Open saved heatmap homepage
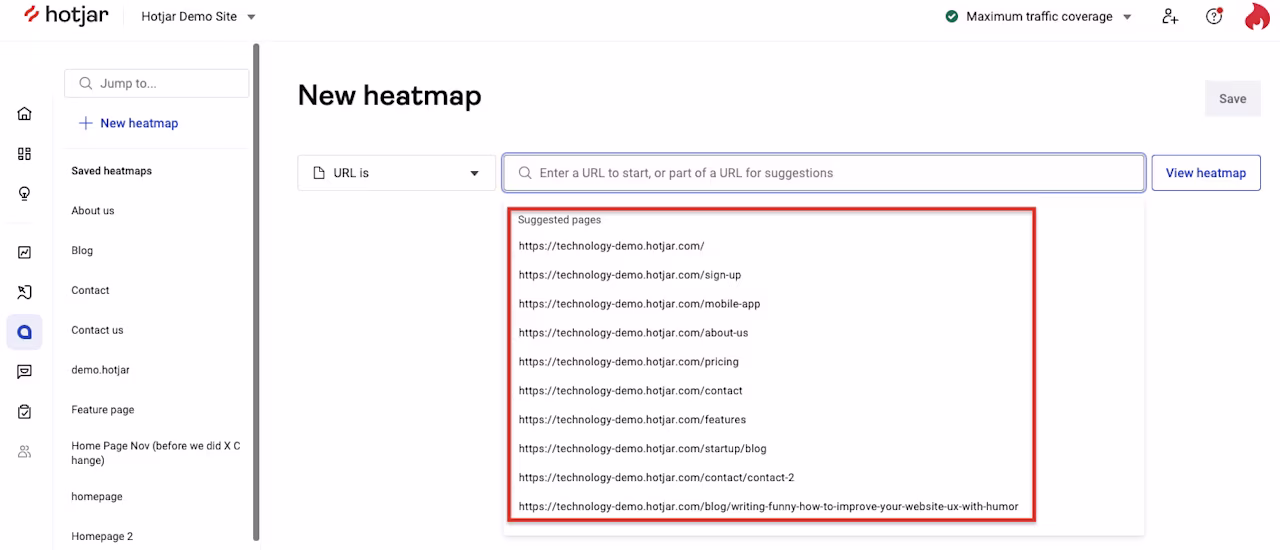The image size is (1280, 550). (x=97, y=497)
